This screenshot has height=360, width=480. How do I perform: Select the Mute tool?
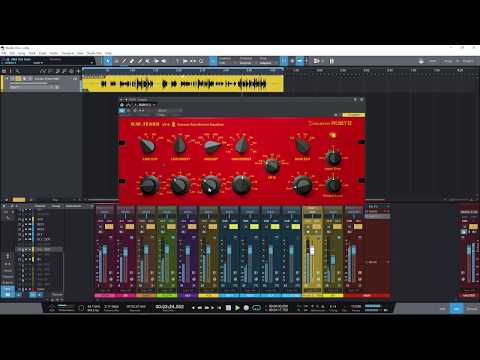148,61
